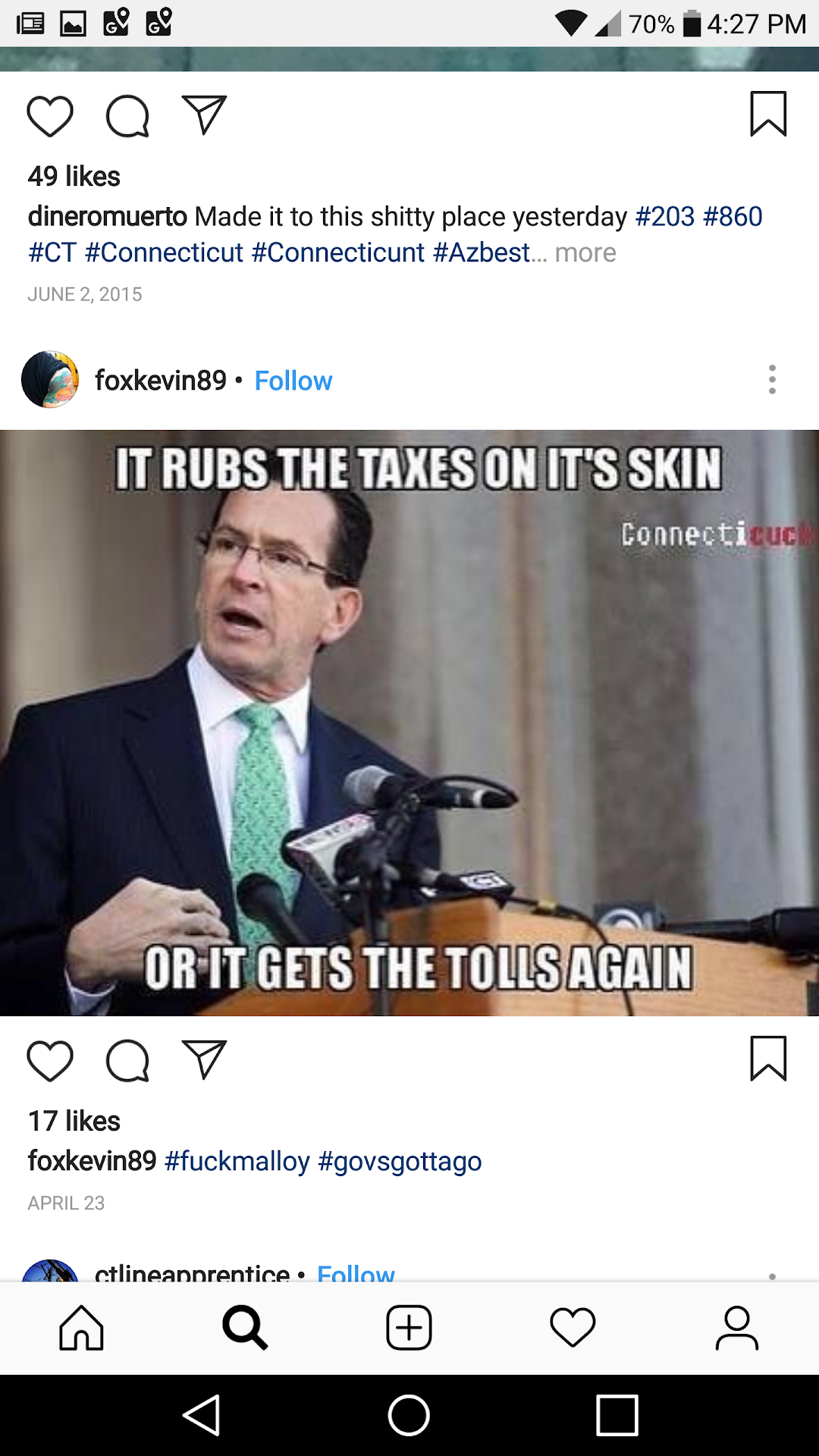This screenshot has width=819, height=1456.
Task: Go to Home tab
Action: click(81, 1328)
